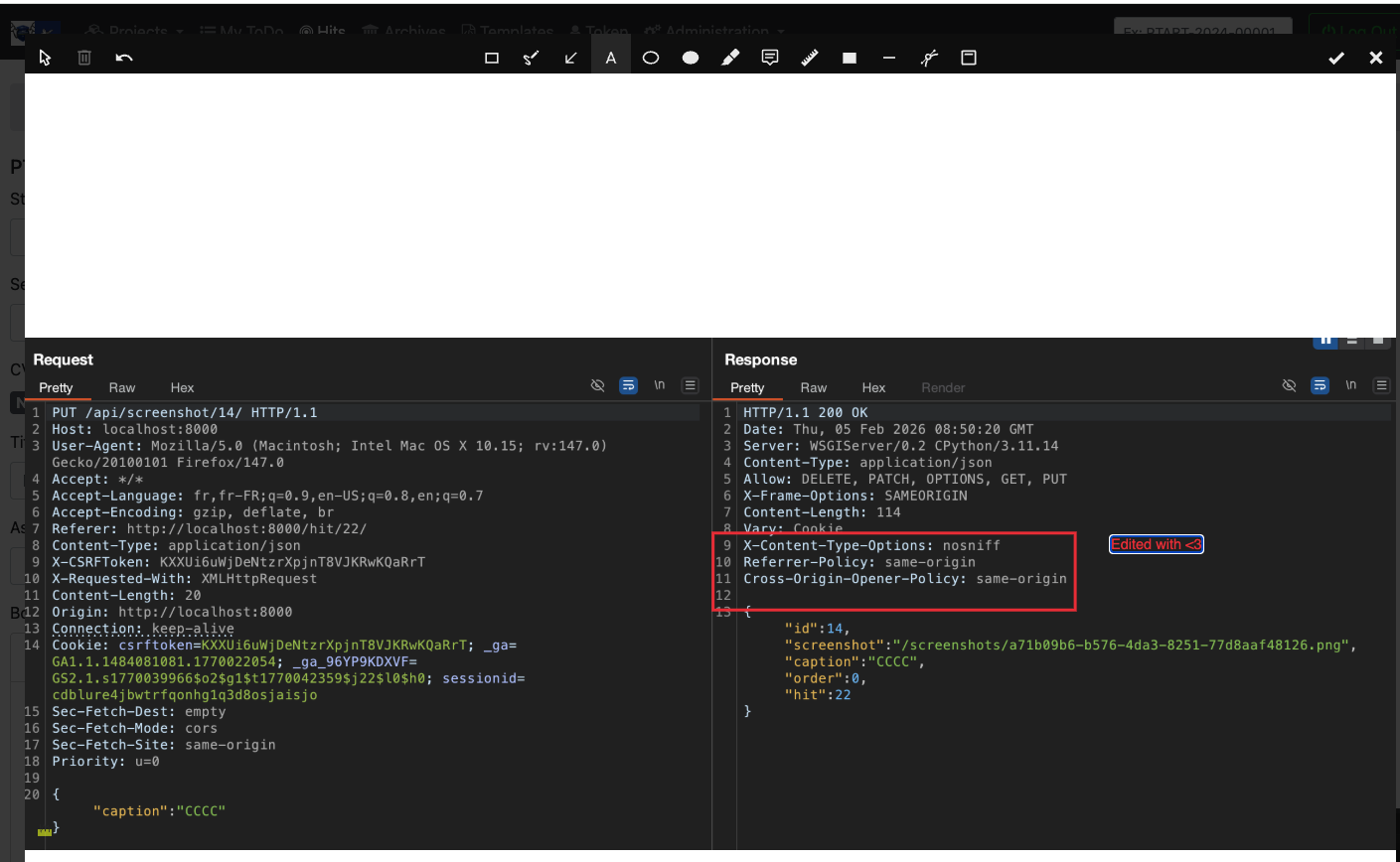Open the Render tab in Response panel
The height and width of the screenshot is (862, 1400).
pos(943,387)
